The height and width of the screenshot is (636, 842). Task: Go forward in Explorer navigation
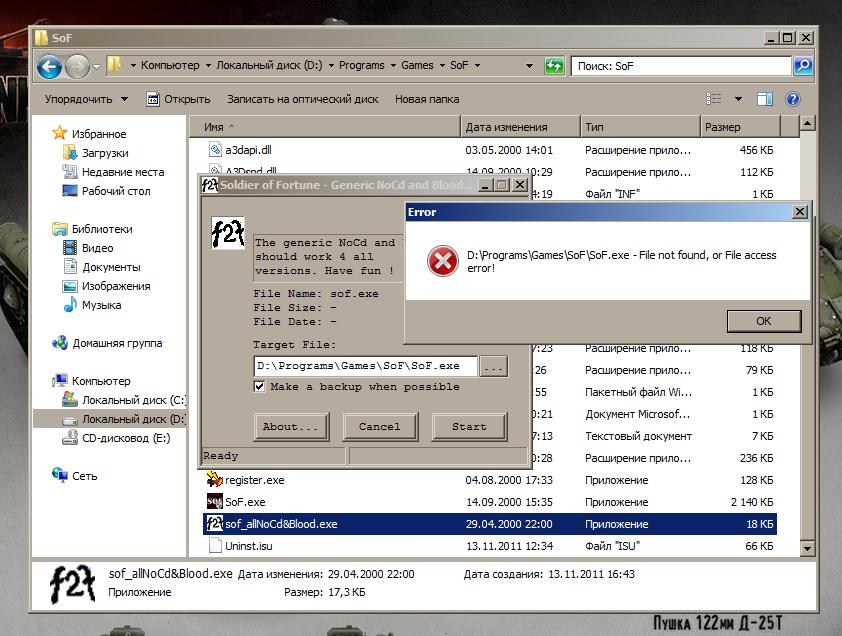coord(77,67)
